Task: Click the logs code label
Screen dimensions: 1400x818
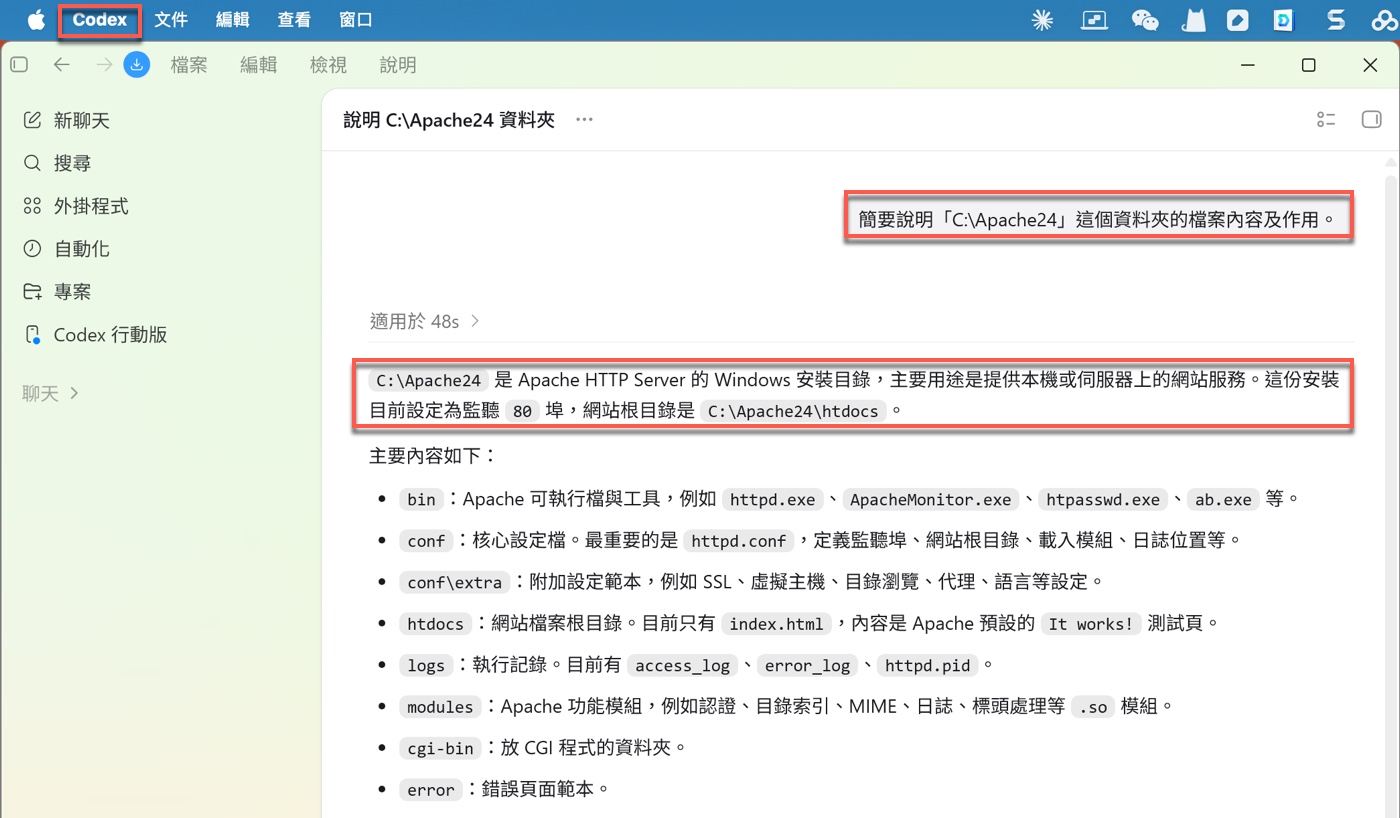Action: [426, 665]
